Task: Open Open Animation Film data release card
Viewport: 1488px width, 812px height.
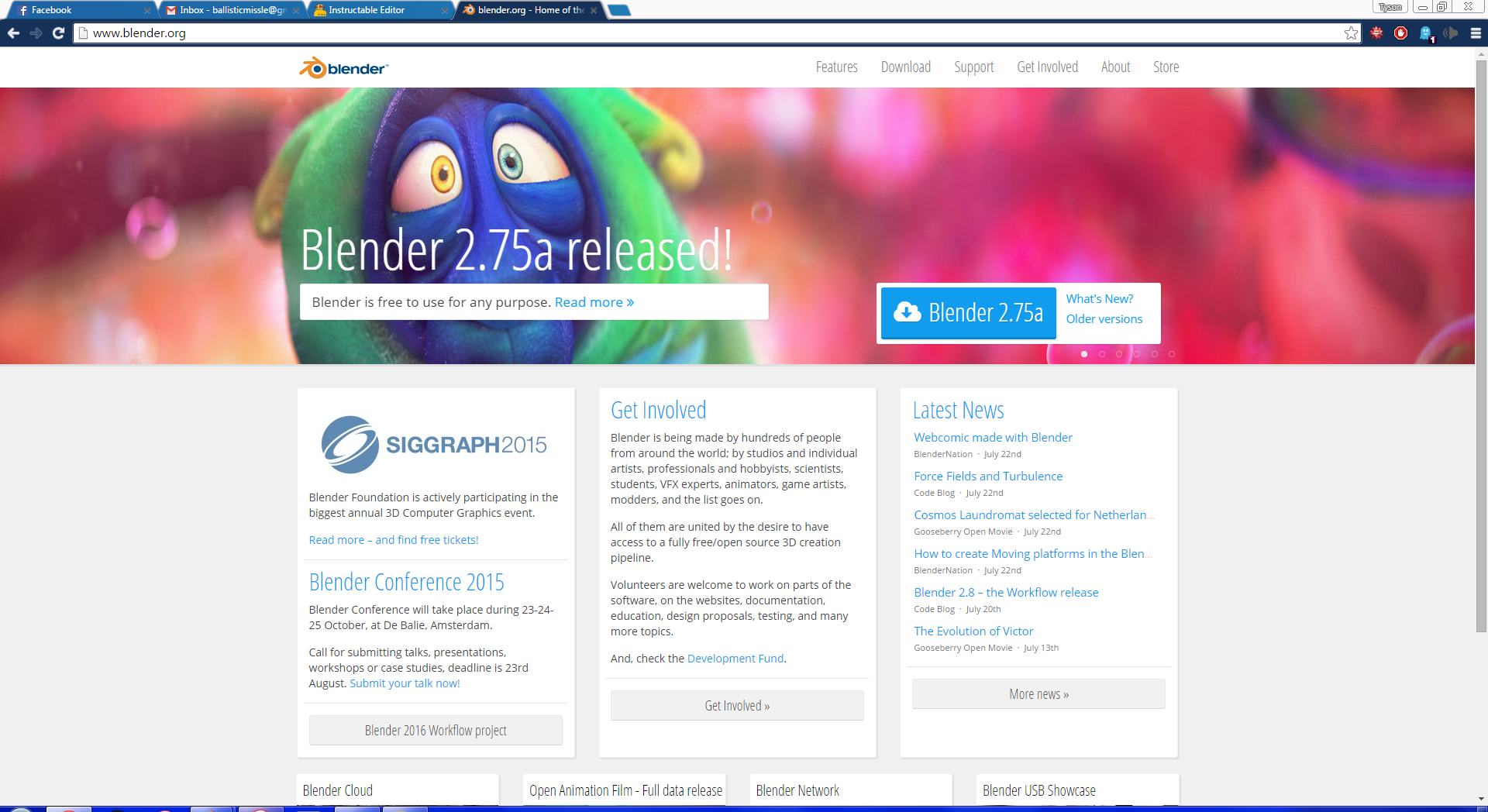Action: tap(625, 790)
